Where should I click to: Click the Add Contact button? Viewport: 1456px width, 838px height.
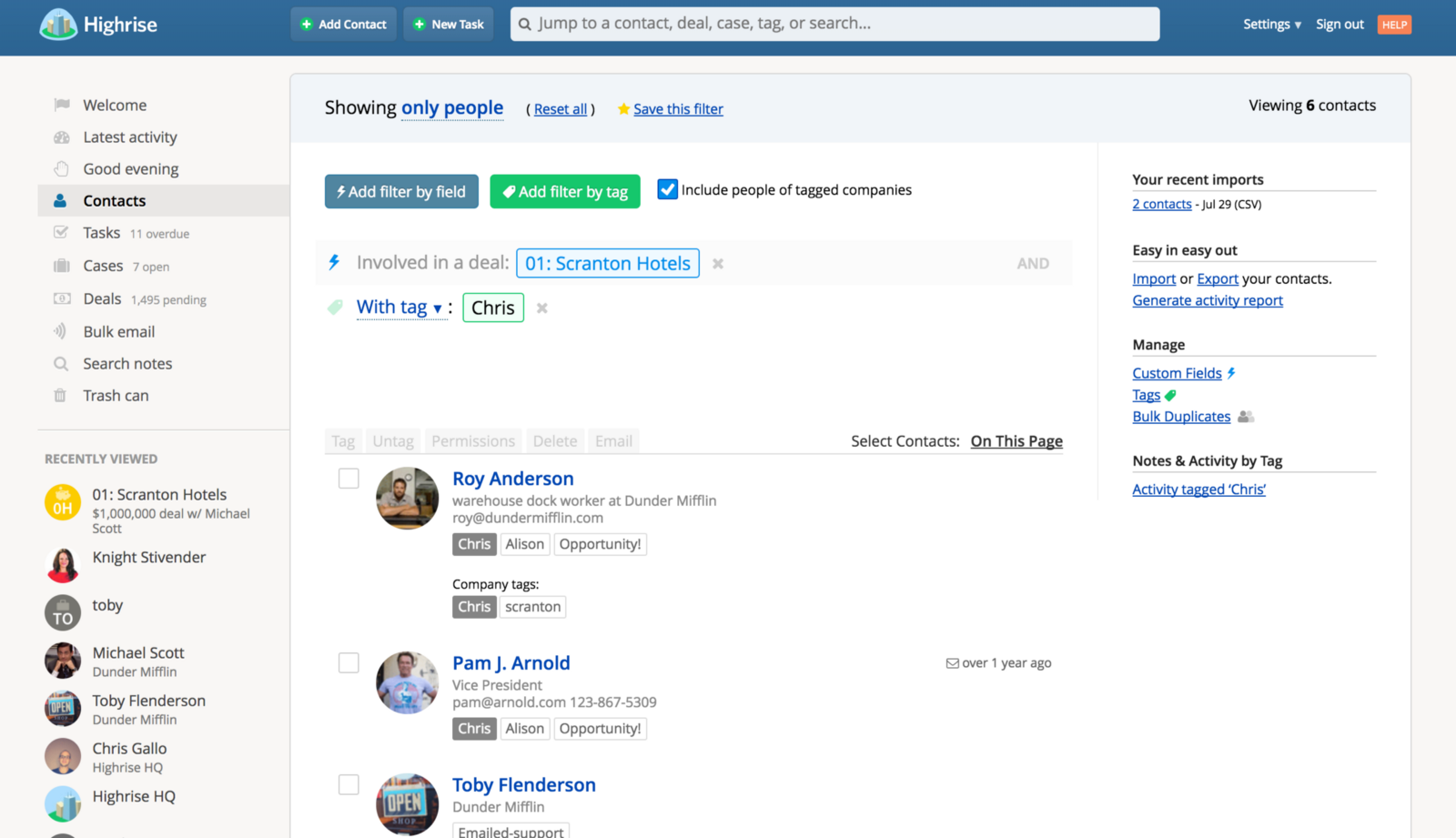(x=344, y=25)
